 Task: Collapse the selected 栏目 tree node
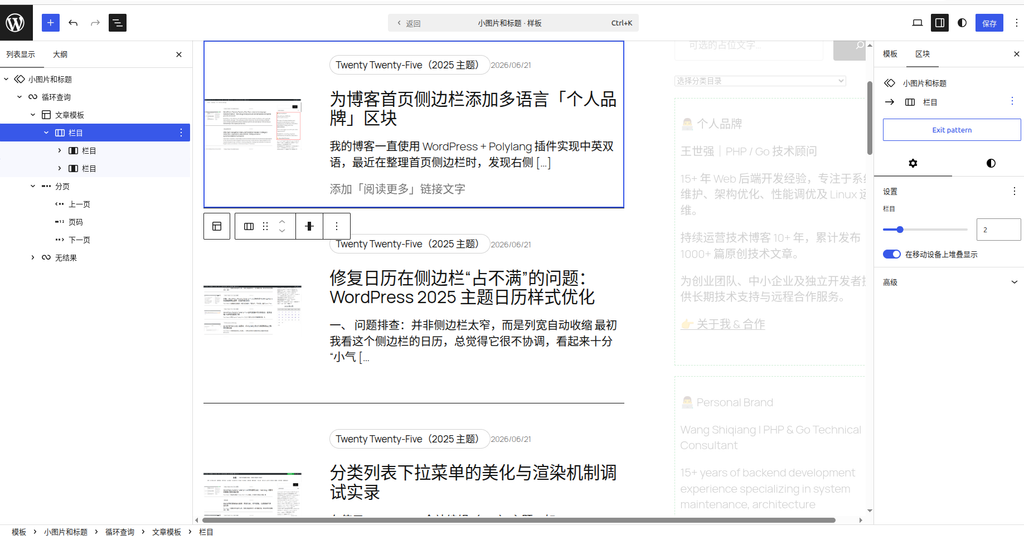(x=46, y=133)
